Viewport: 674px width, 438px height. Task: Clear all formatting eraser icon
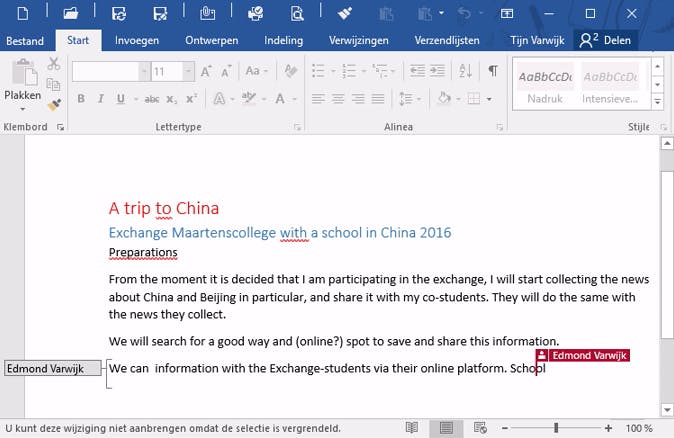[291, 71]
